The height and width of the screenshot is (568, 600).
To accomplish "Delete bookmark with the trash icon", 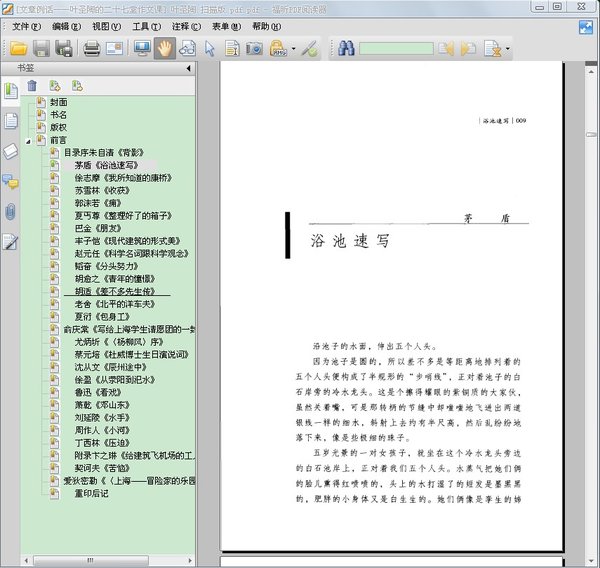I will (32, 85).
